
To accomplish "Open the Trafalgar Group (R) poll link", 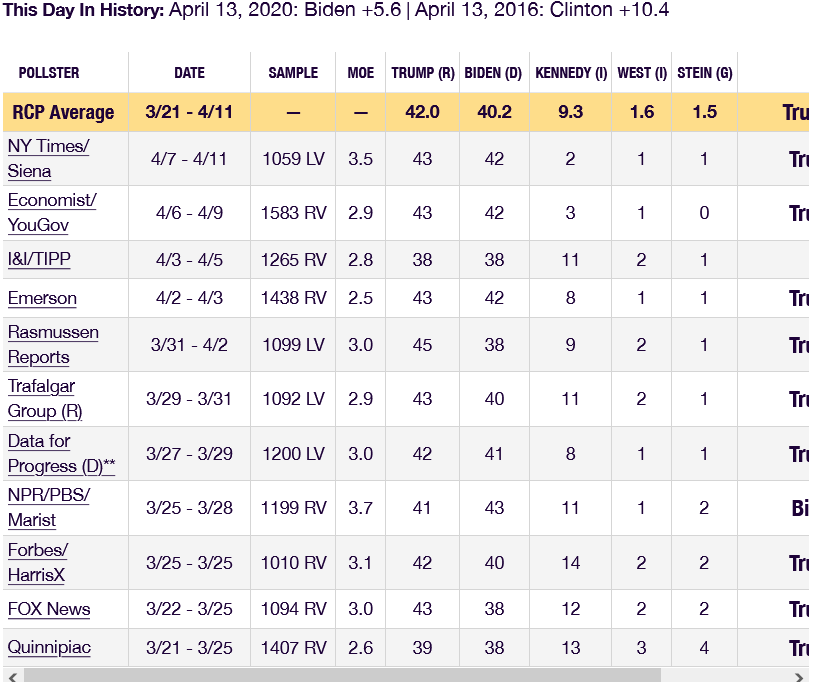I will click(x=45, y=398).
